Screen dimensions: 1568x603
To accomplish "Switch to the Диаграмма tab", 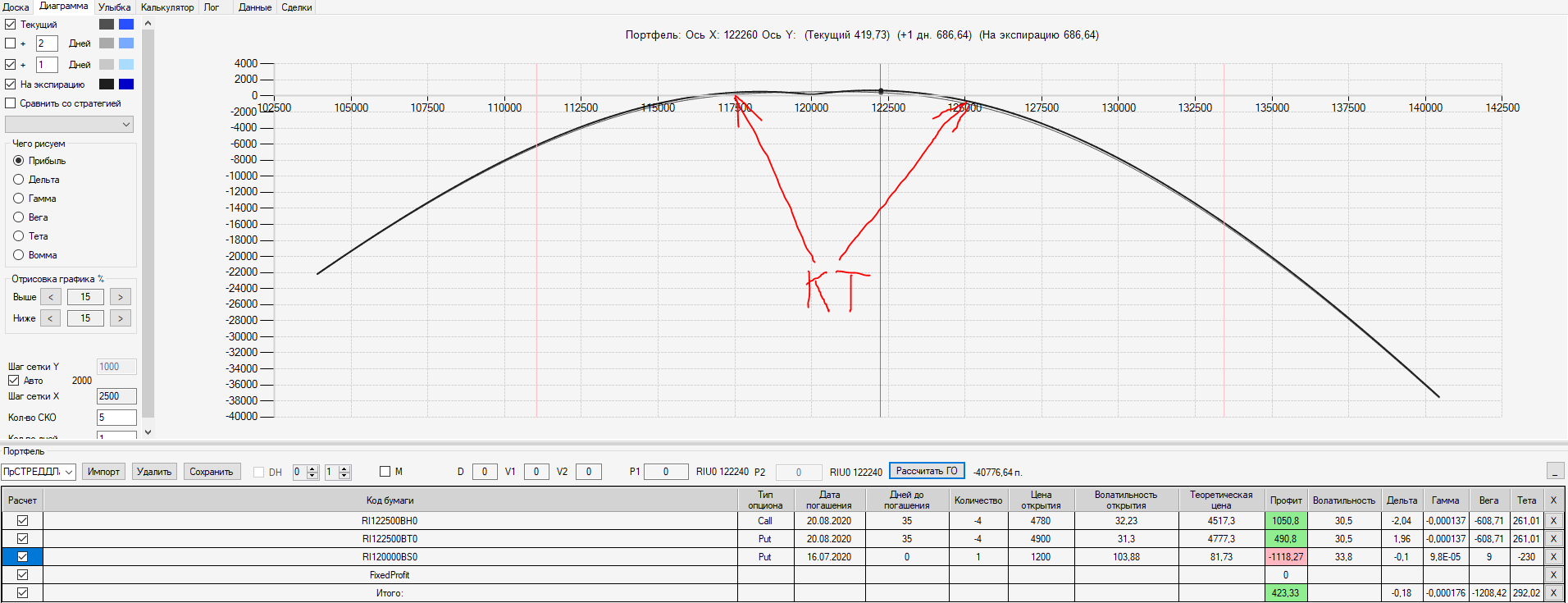I will click(63, 7).
